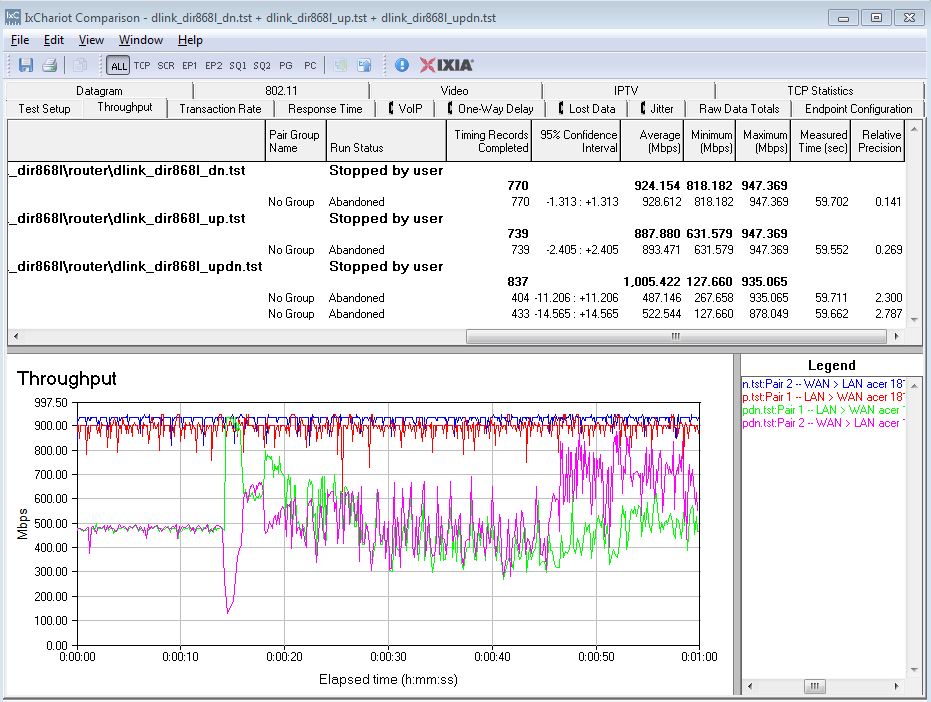The height and width of the screenshot is (702, 931).
Task: Open the Window menu
Action: (141, 40)
